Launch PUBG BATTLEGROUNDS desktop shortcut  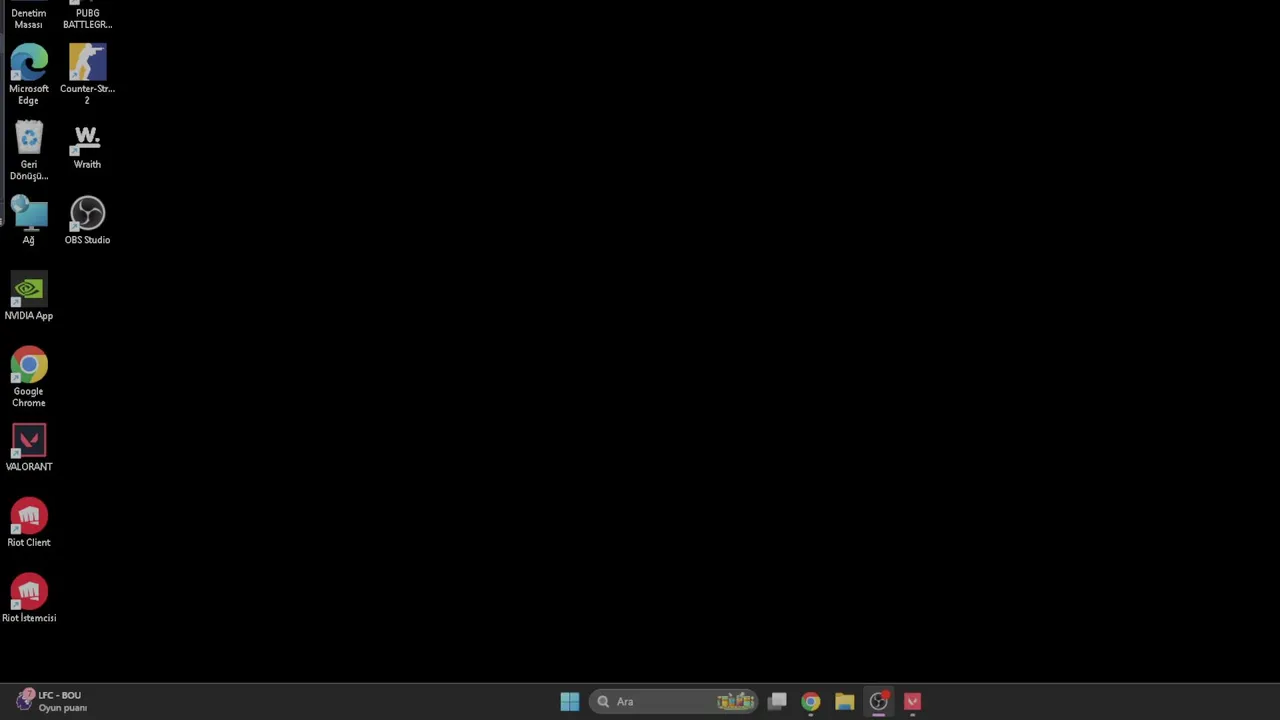point(87,15)
